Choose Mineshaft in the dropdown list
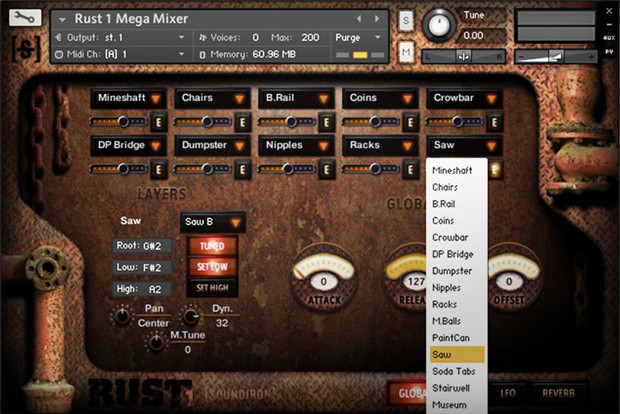 pos(457,170)
